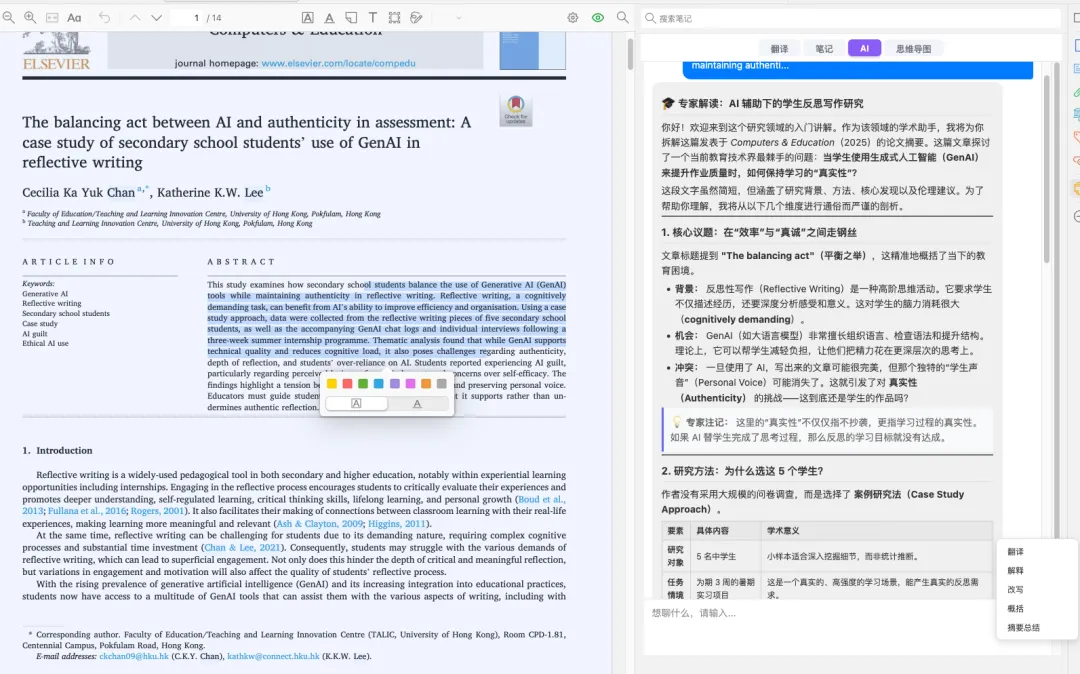1080x674 pixels.
Task: Zoom out of the PDF page
Action: (x=8, y=17)
